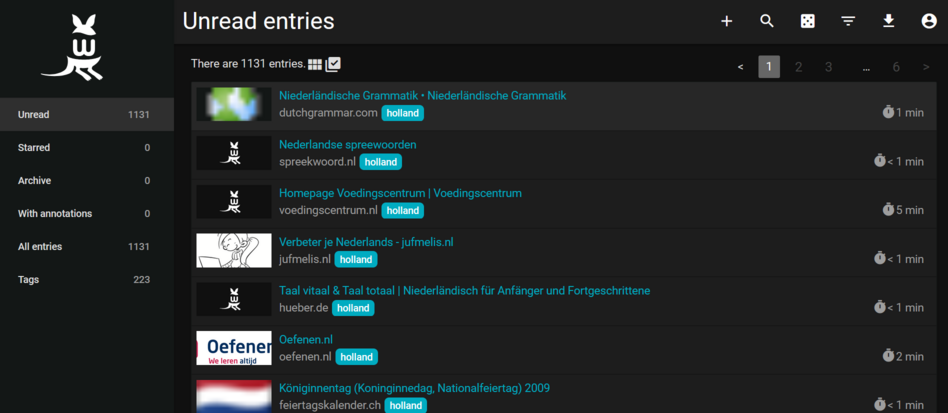Viewport: 948px width, 413px height.
Task: Open All entries in the sidebar
Action: click(87, 247)
